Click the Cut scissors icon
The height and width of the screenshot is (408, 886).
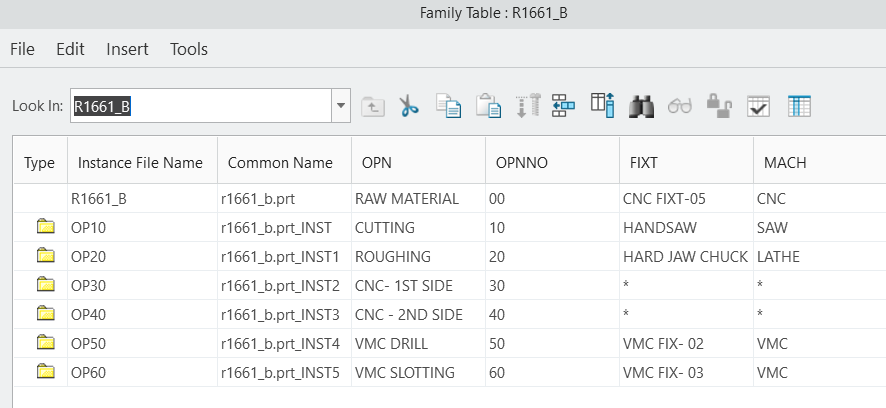coord(408,106)
